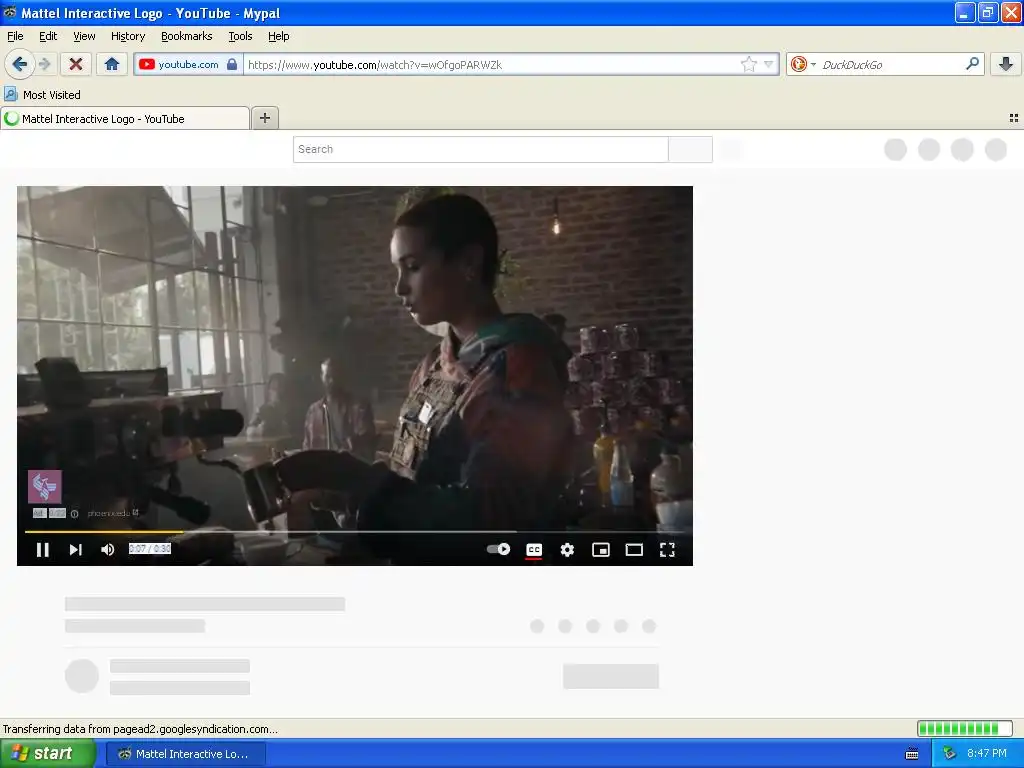Visit the phoenix.edu advertiser link
The height and width of the screenshot is (768, 1024).
pyautogui.click(x=112, y=513)
